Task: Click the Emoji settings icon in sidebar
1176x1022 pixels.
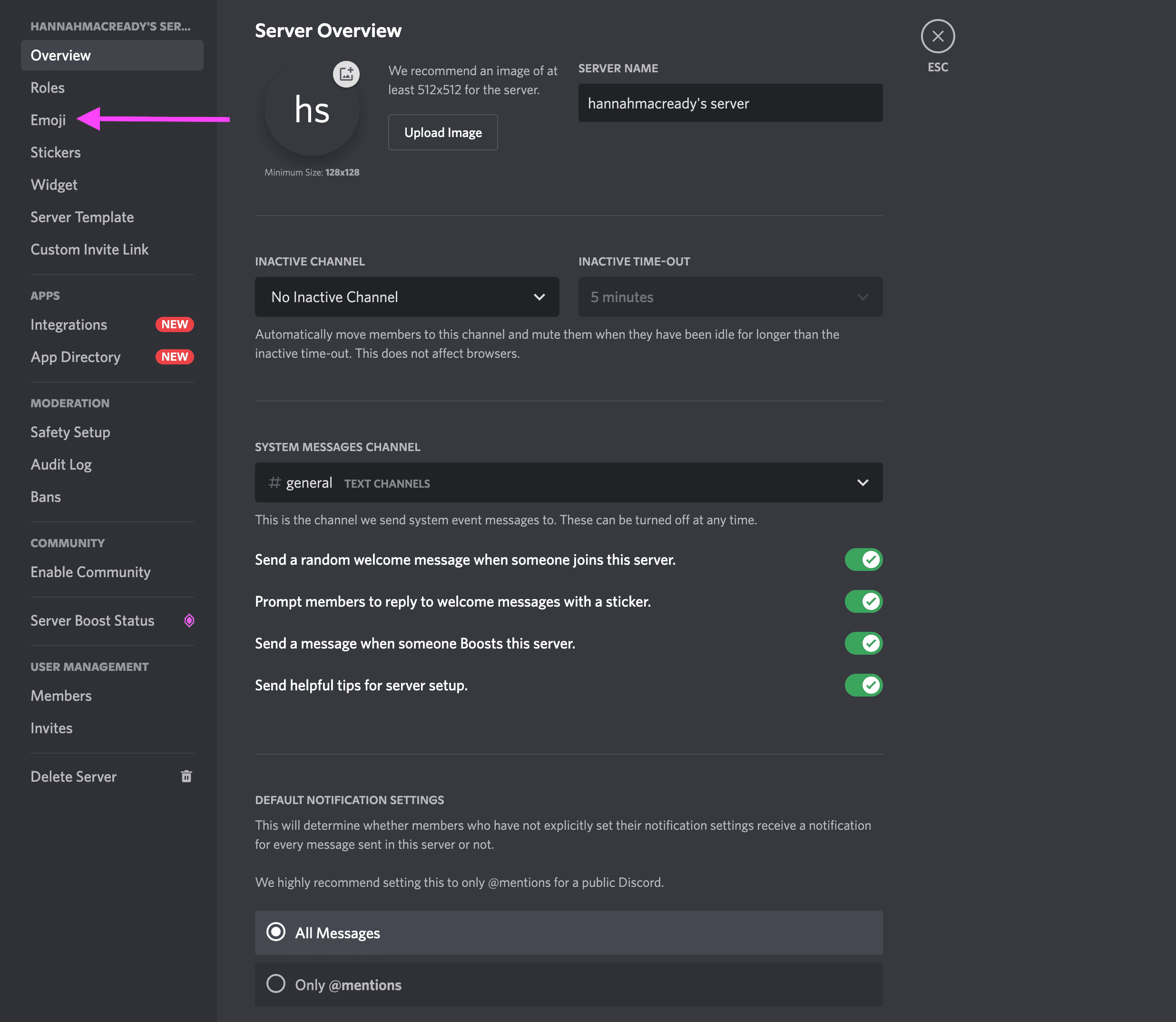Action: point(48,119)
